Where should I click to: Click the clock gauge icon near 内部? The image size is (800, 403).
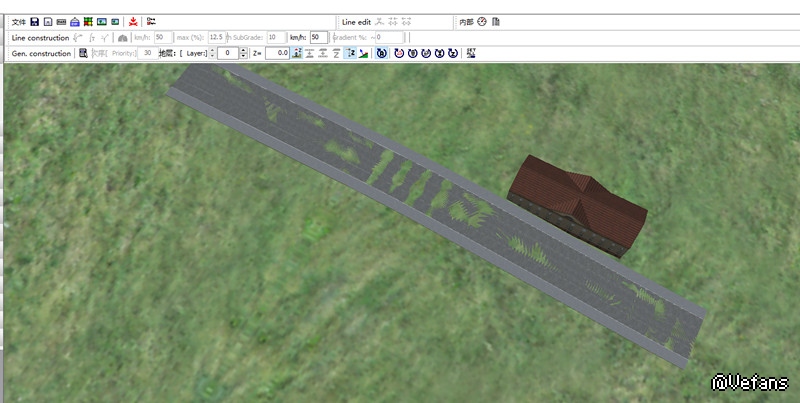482,21
